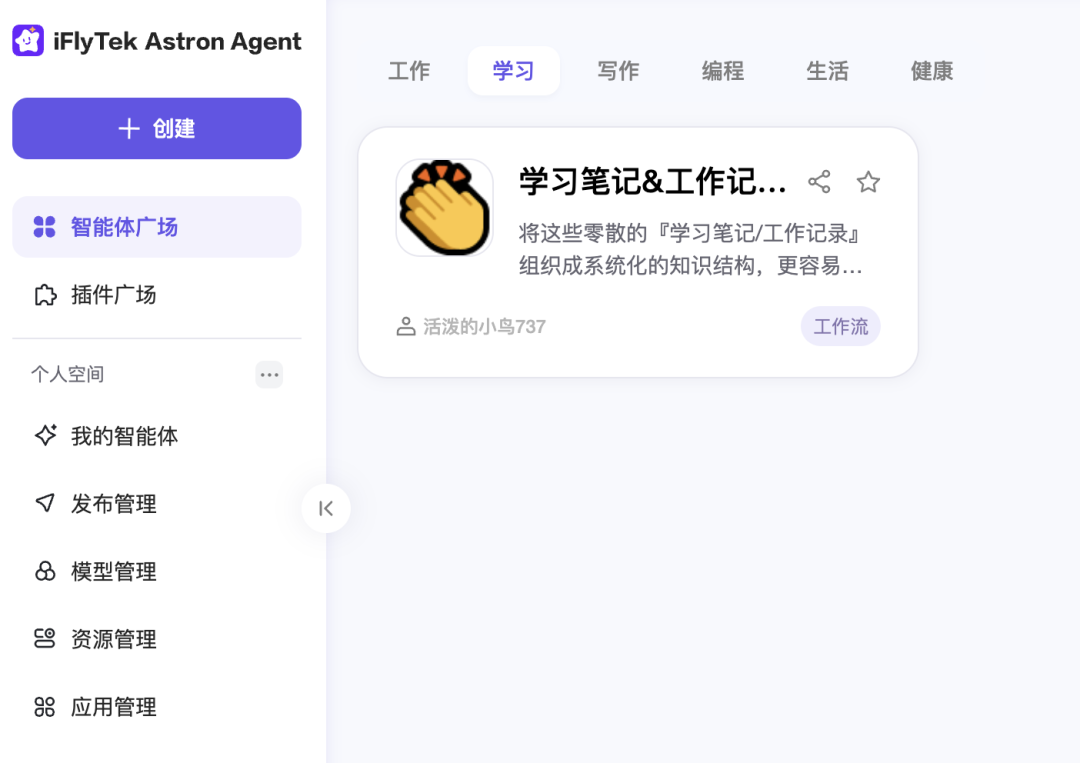The width and height of the screenshot is (1080, 763).
Task: Click the iFlyTek Astron Agent logo icon
Action: [28, 41]
